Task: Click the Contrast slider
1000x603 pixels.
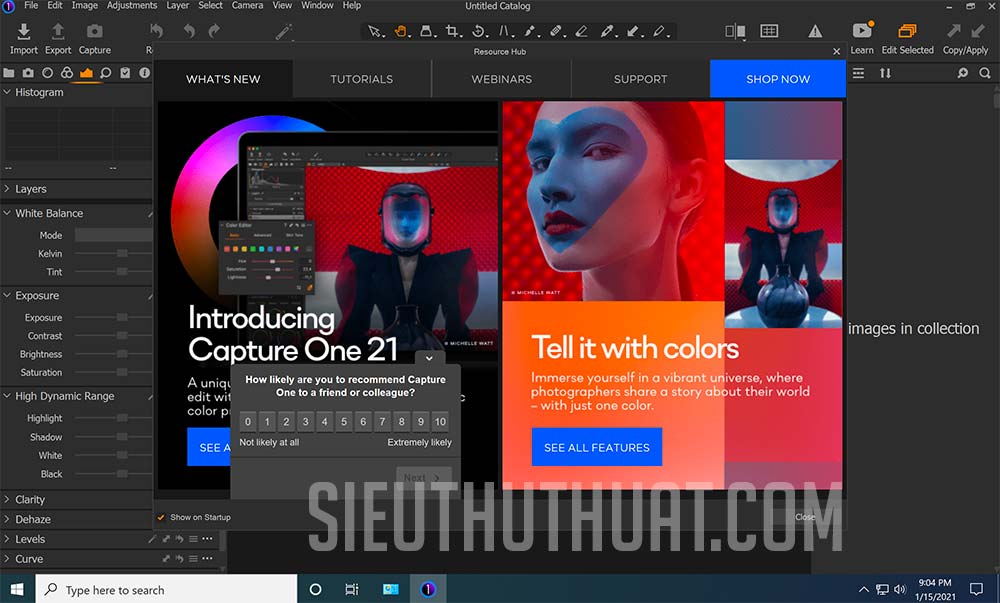Action: click(x=114, y=336)
